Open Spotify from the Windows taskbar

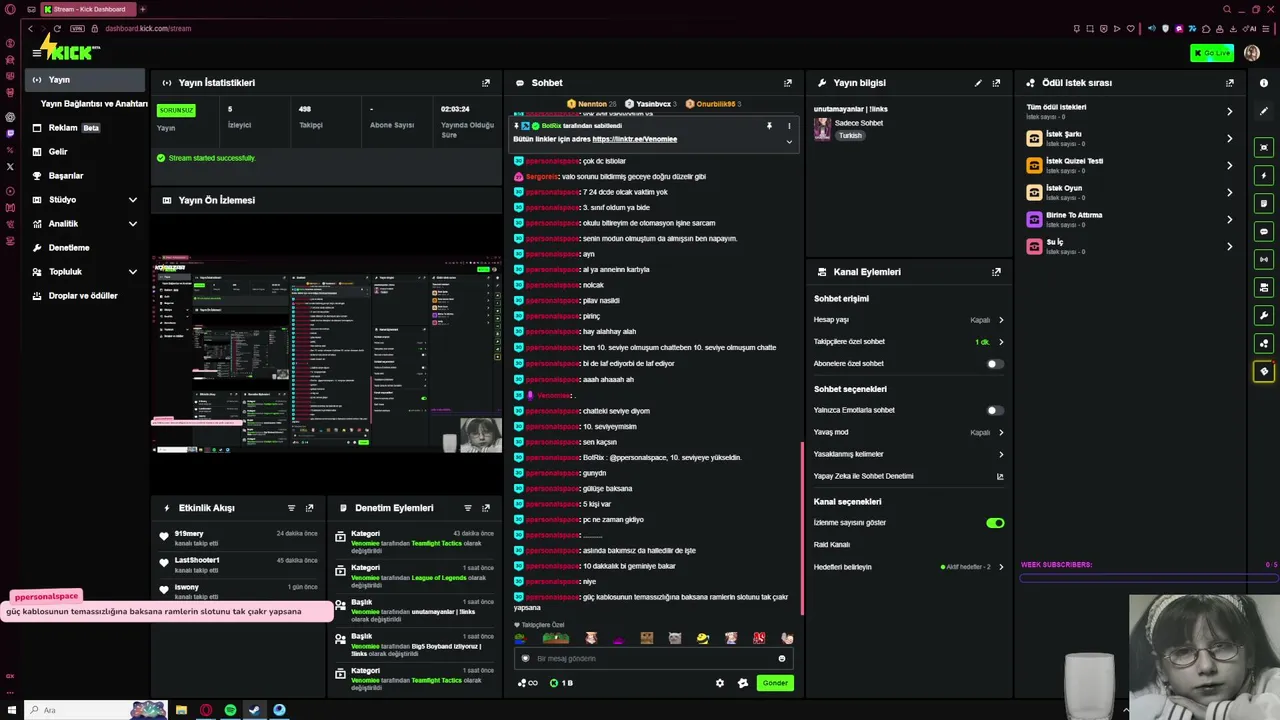(230, 710)
